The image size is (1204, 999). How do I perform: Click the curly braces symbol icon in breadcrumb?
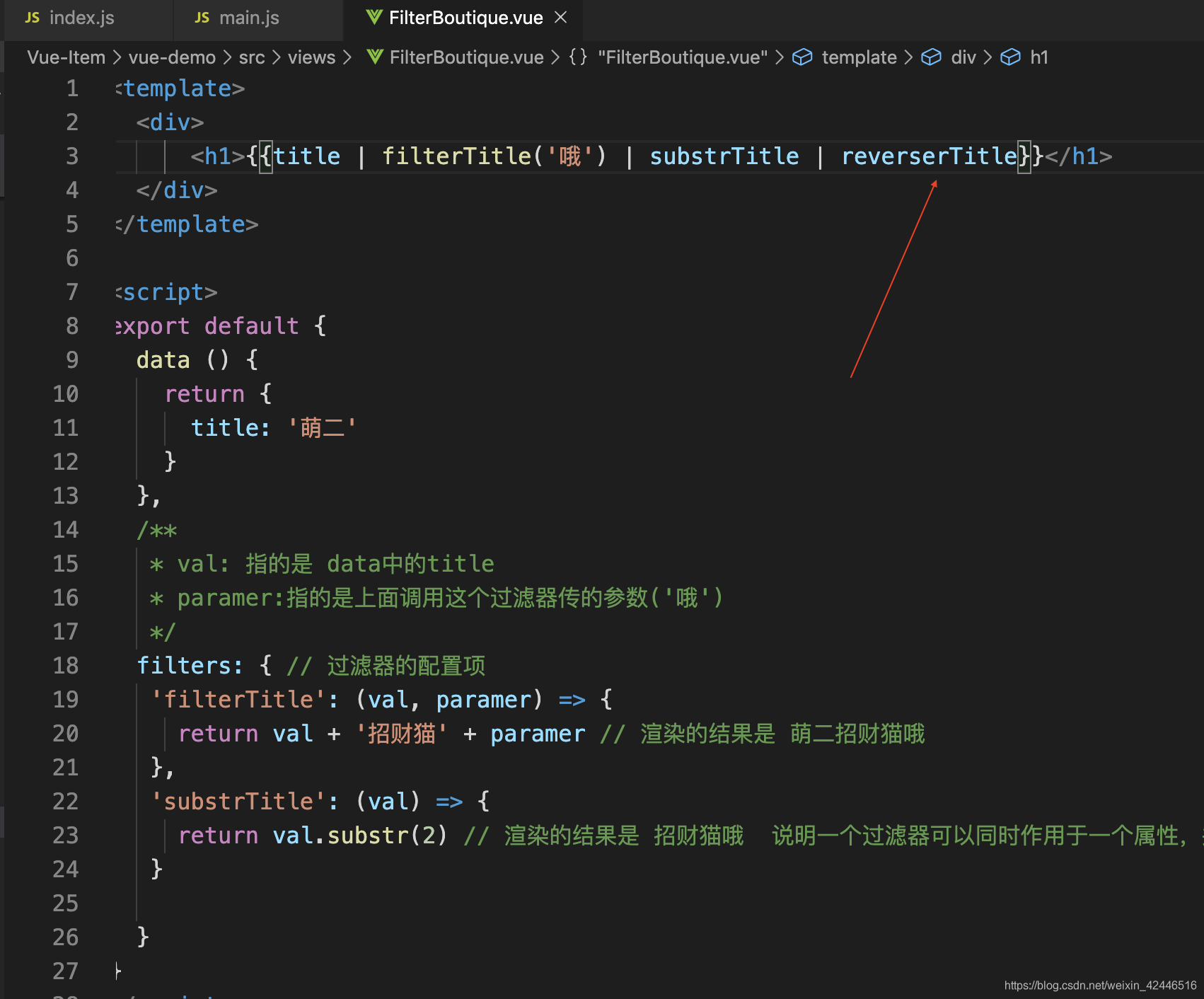(x=578, y=57)
